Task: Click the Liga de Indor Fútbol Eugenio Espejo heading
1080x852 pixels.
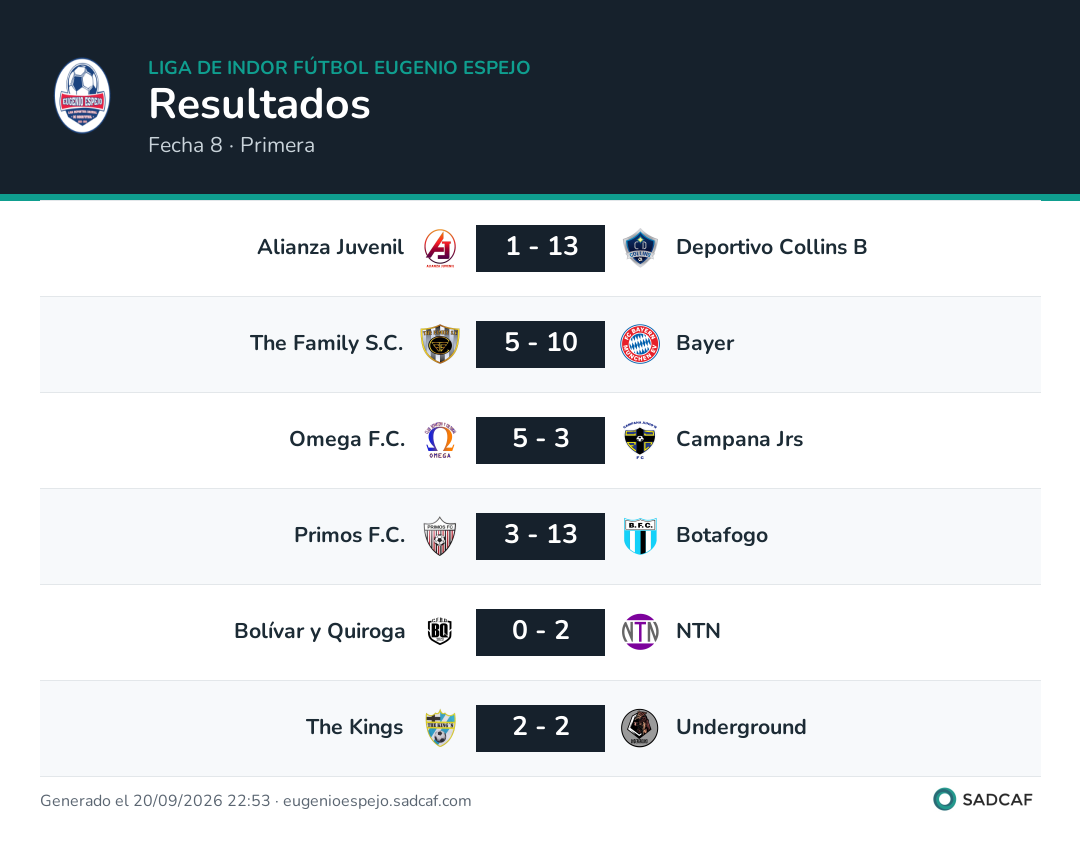Action: pos(339,67)
